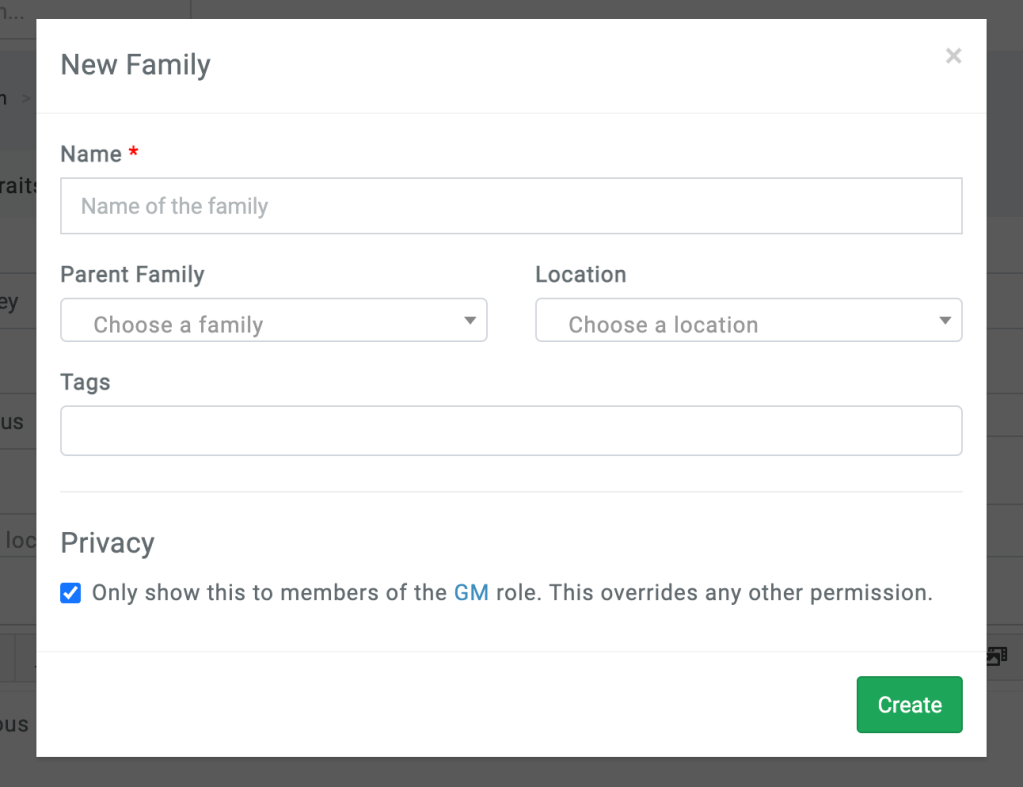Click the Tags input field
This screenshot has width=1023, height=787.
click(511, 430)
